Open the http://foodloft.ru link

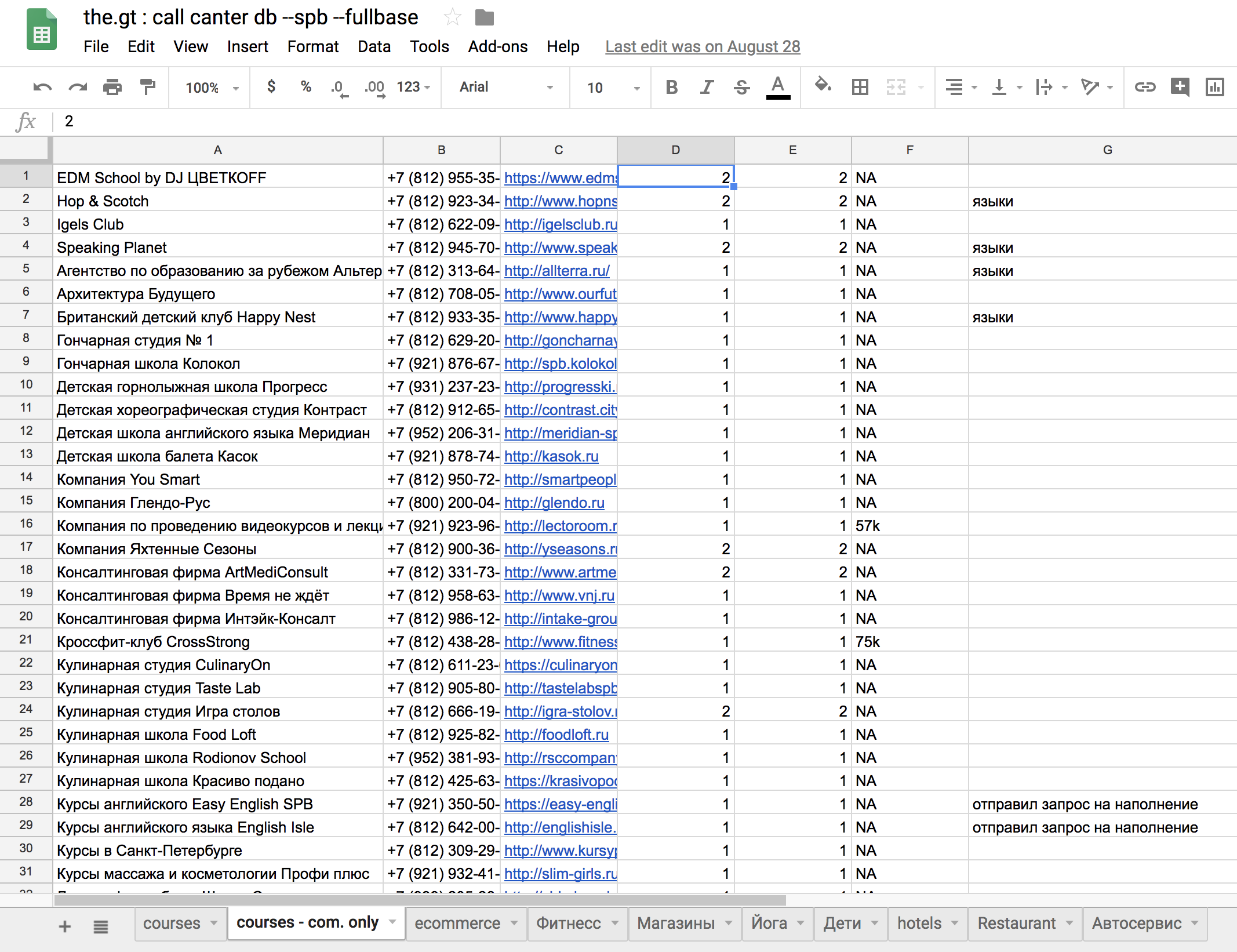pyautogui.click(x=556, y=735)
